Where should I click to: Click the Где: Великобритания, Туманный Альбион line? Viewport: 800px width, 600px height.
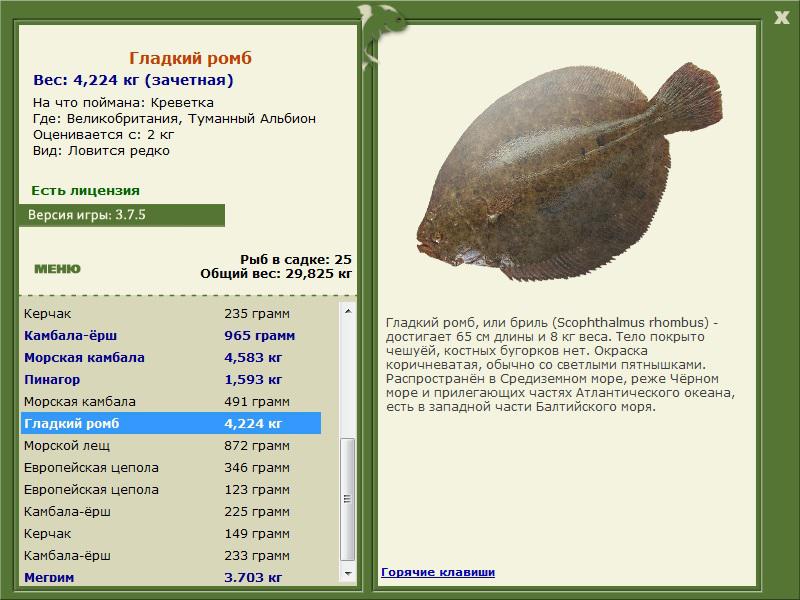pos(174,118)
